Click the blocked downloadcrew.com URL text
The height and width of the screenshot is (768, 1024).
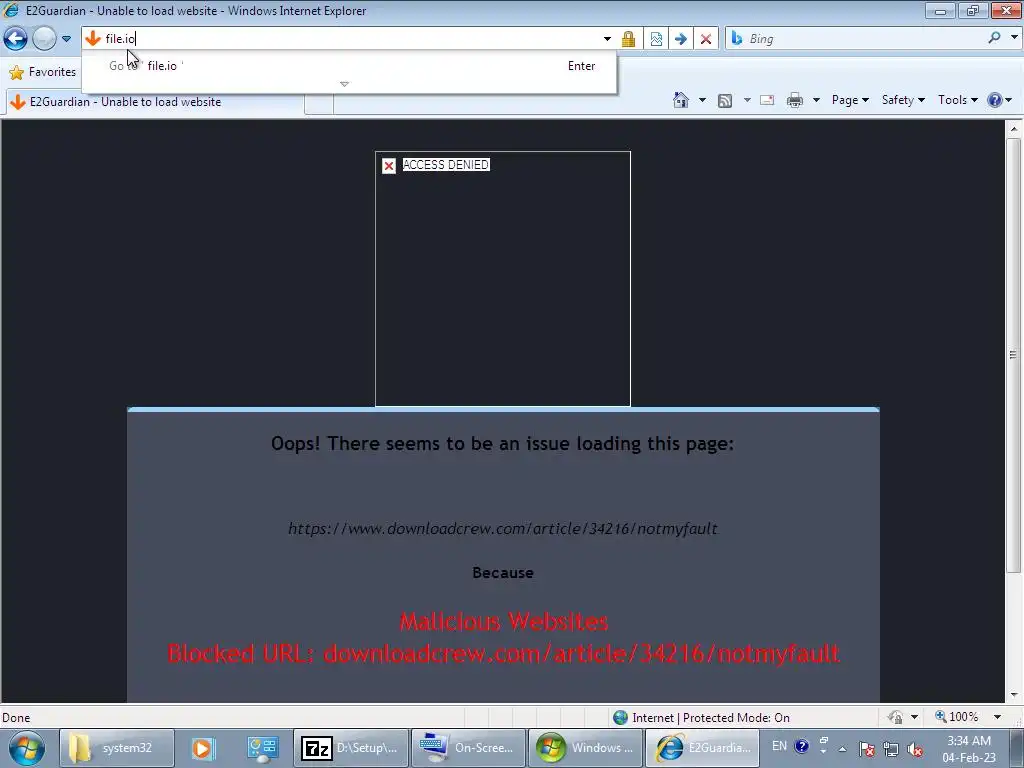pos(503,528)
